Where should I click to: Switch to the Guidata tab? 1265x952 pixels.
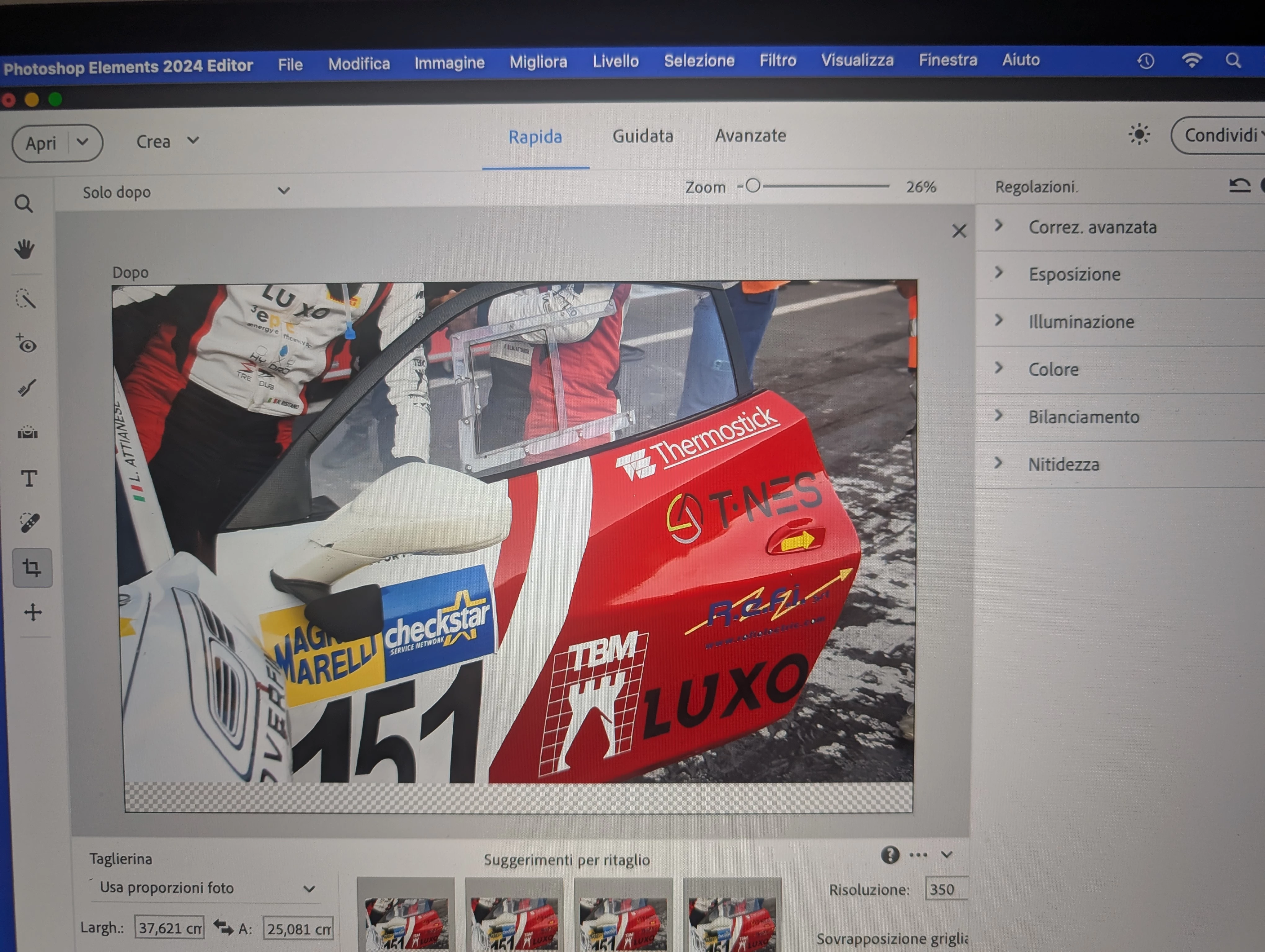point(642,136)
